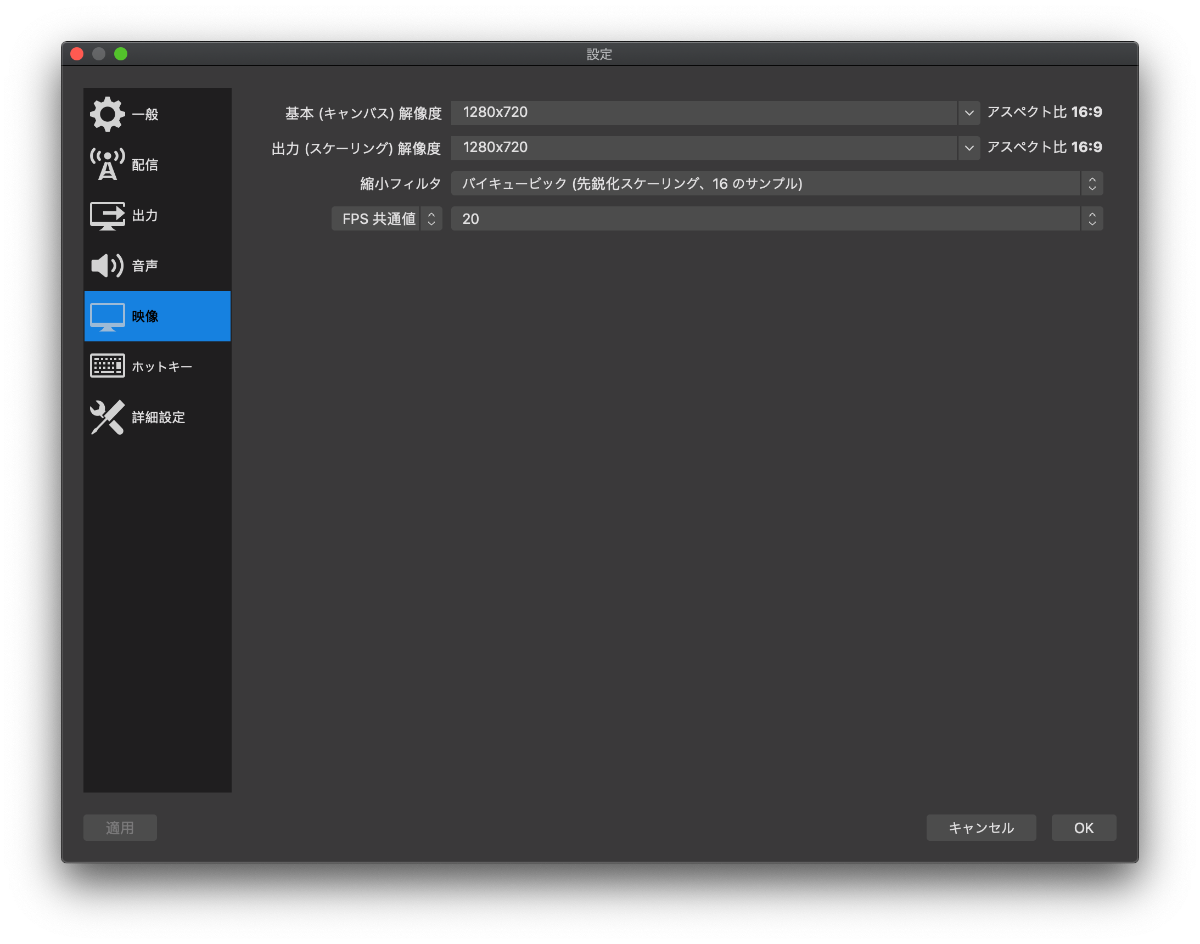Viewport: 1200px width, 944px height.
Task: Switch to the 配信 tab
Action: pos(157,164)
